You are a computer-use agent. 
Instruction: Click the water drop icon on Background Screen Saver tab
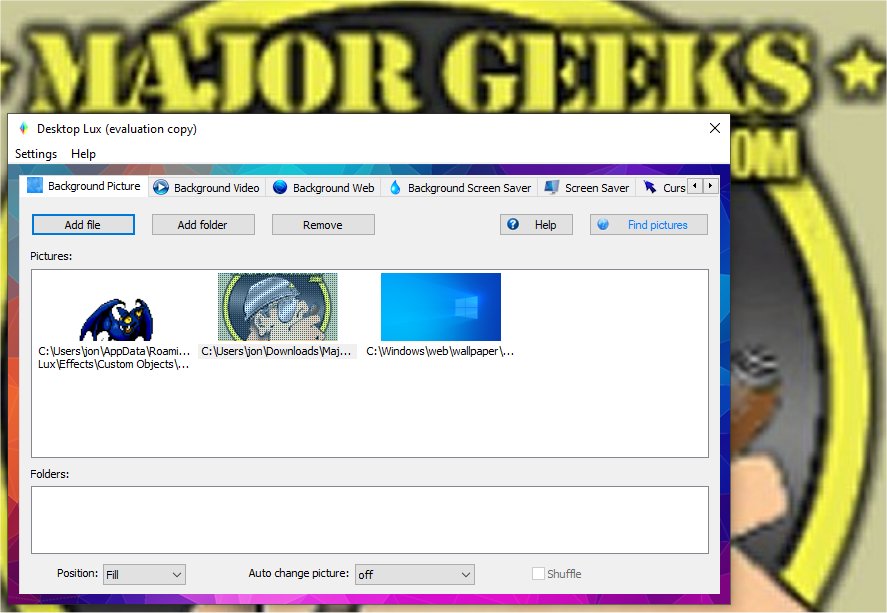(x=395, y=187)
